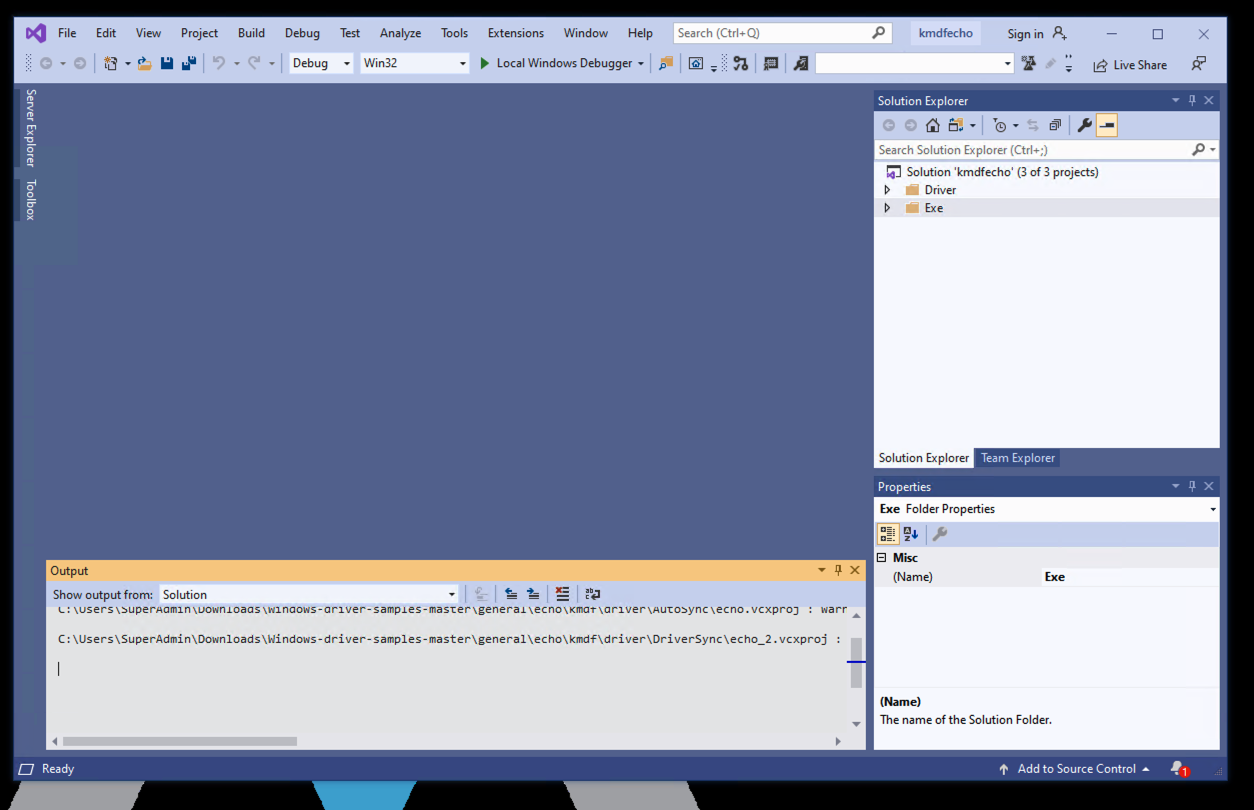Click the Find in Files icon
Viewport: 1254px width, 810px height.
point(666,63)
